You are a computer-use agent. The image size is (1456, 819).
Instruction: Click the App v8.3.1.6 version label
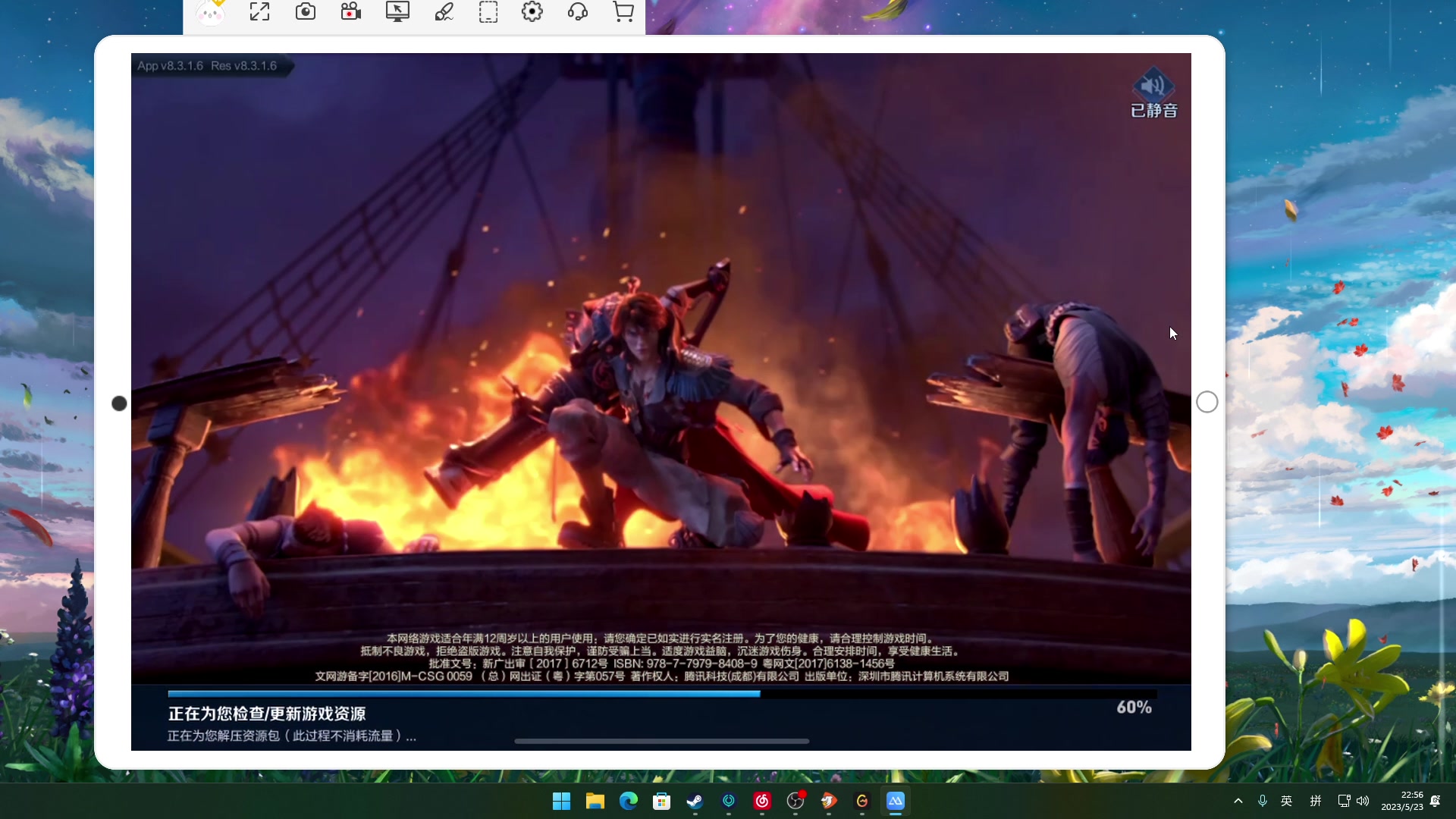(x=170, y=66)
